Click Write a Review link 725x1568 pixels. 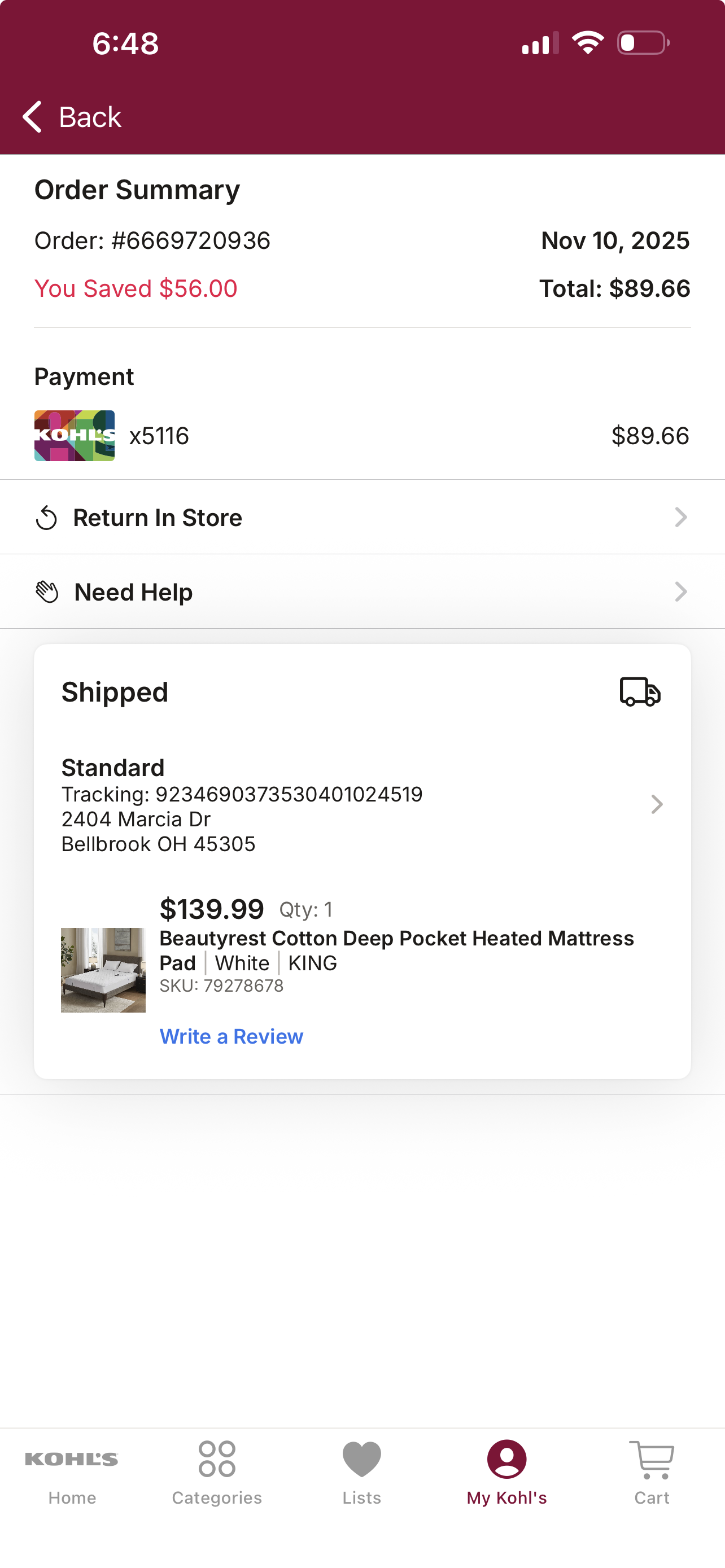click(232, 1036)
